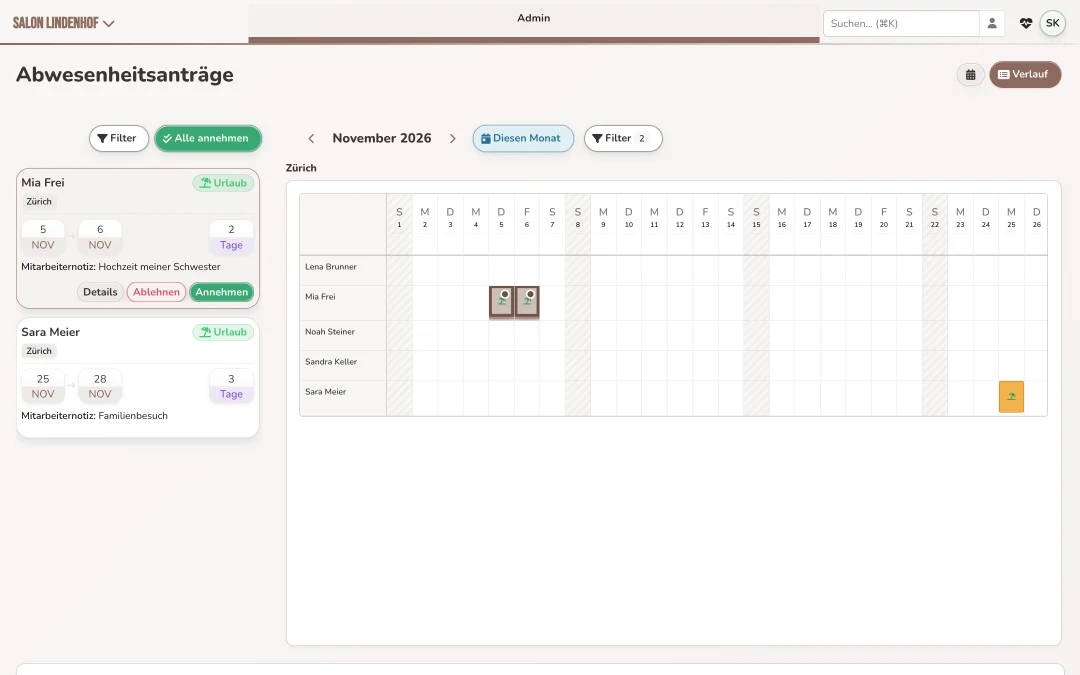The height and width of the screenshot is (675, 1080).
Task: Click Mia Frei row name in calendar
Action: pyautogui.click(x=320, y=297)
